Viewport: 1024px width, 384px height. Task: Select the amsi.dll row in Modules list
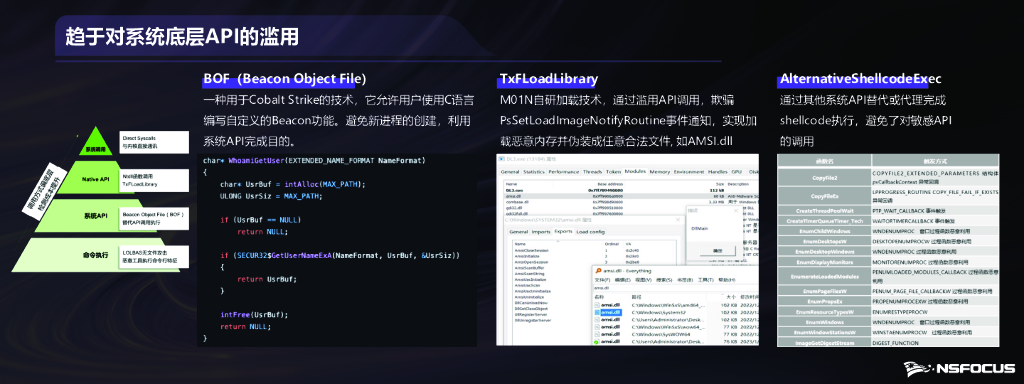(x=631, y=197)
